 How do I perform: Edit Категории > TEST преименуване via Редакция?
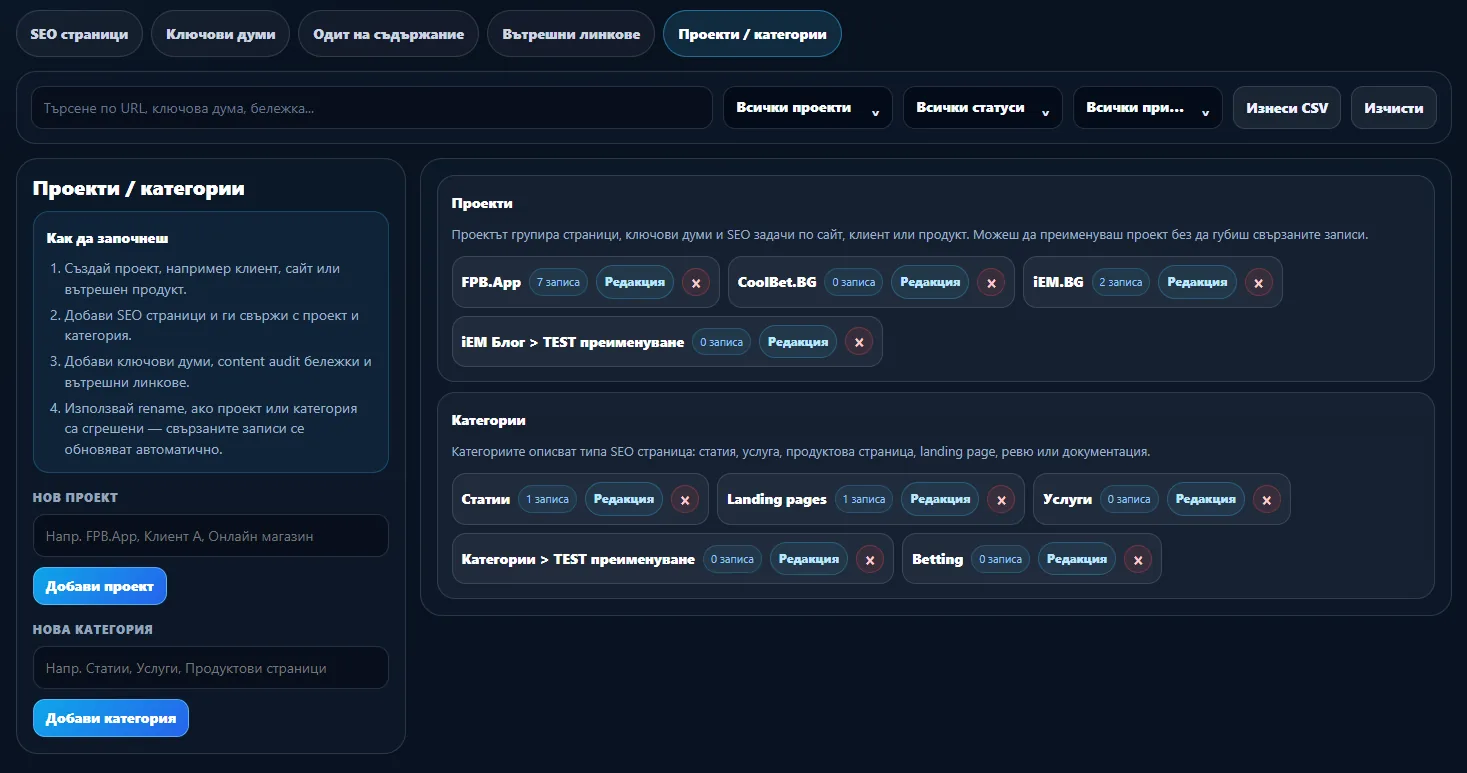pyautogui.click(x=809, y=559)
